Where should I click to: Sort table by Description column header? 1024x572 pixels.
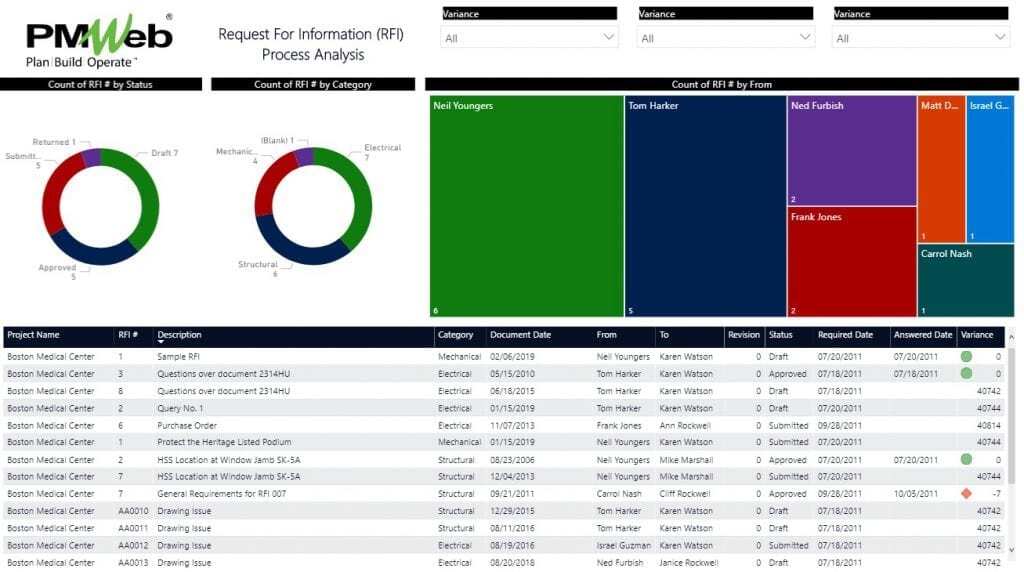180,334
